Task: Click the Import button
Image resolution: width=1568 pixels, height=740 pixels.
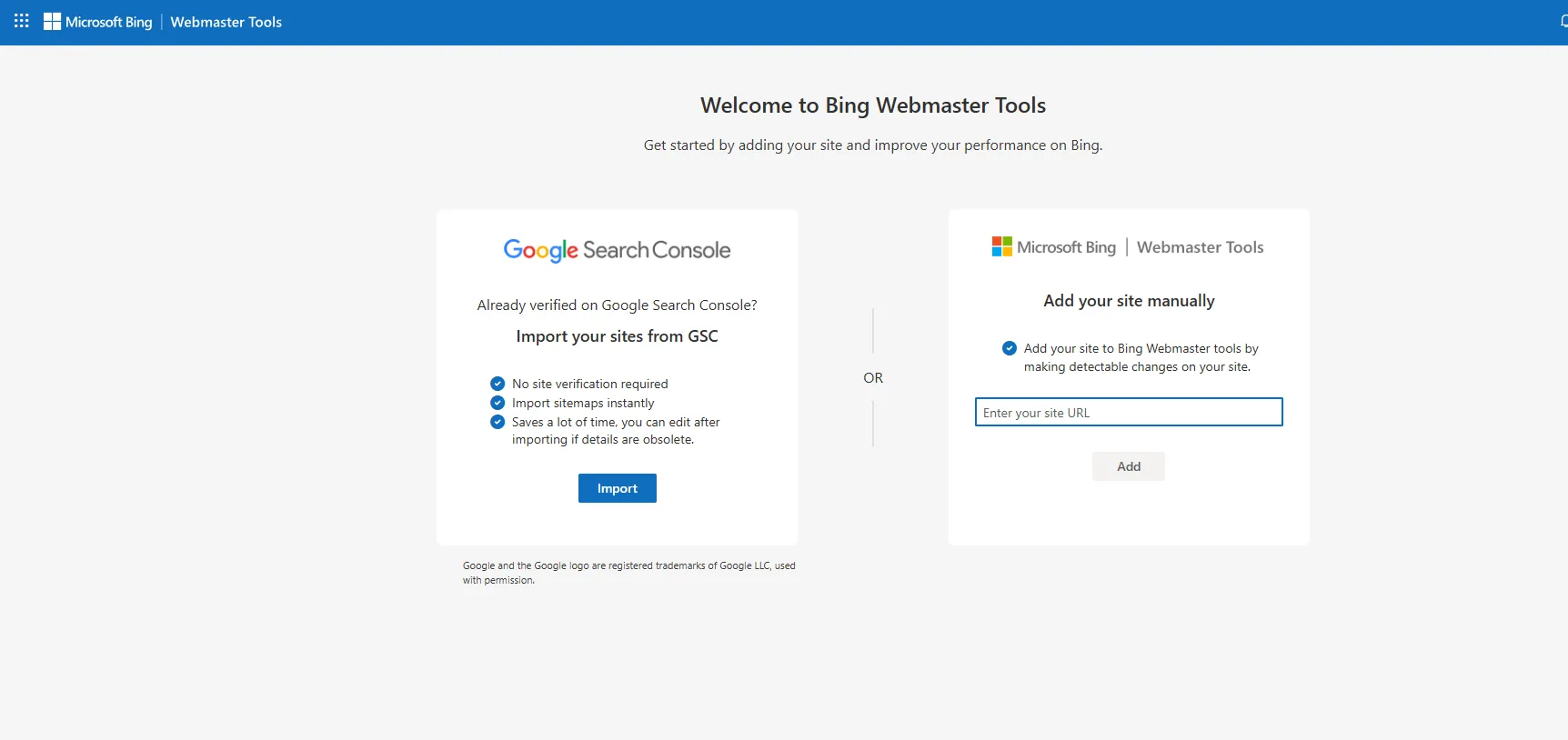Action: tap(618, 488)
